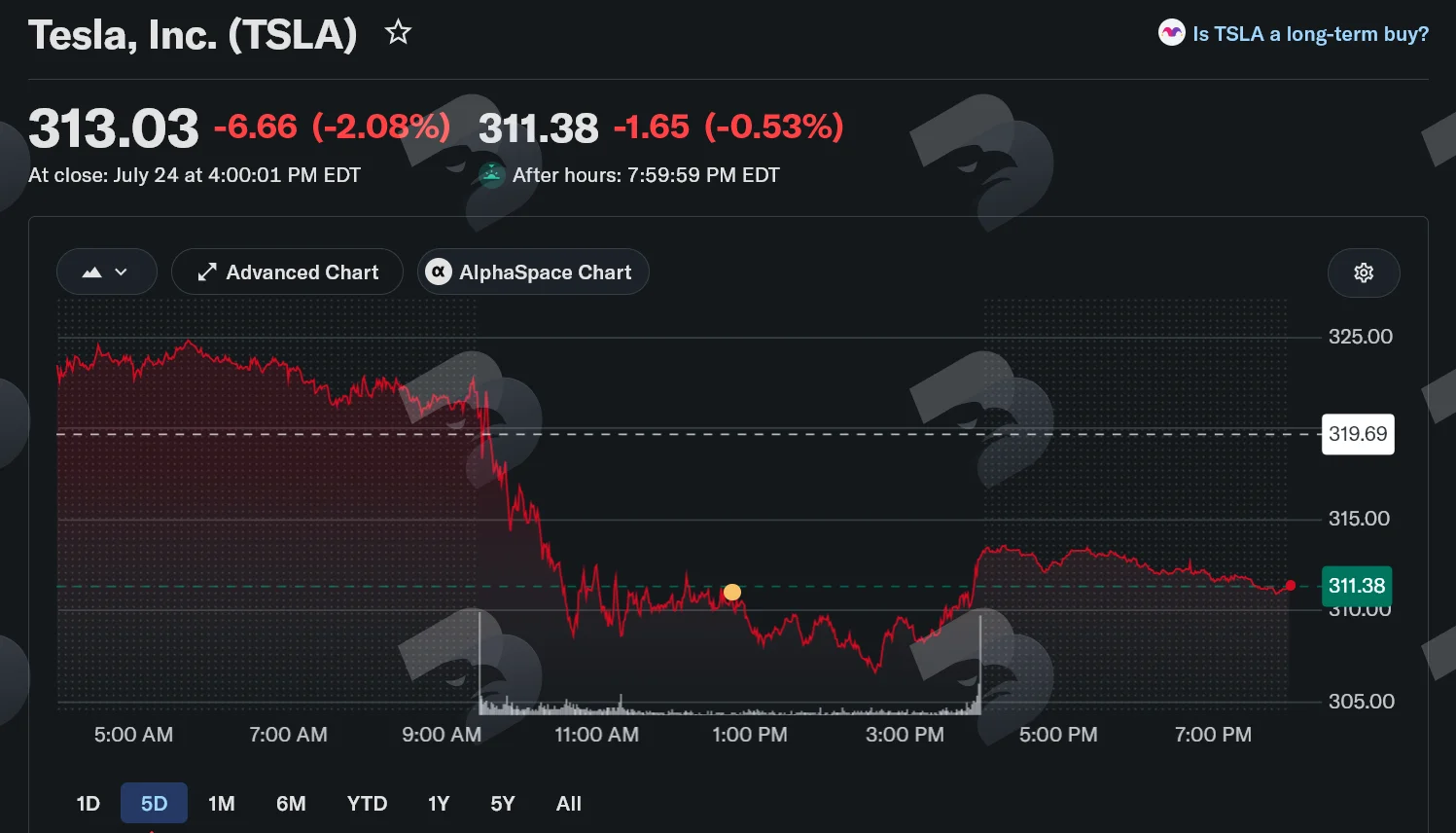Image resolution: width=1456 pixels, height=833 pixels.
Task: Select the 1Y time range
Action: tap(439, 804)
